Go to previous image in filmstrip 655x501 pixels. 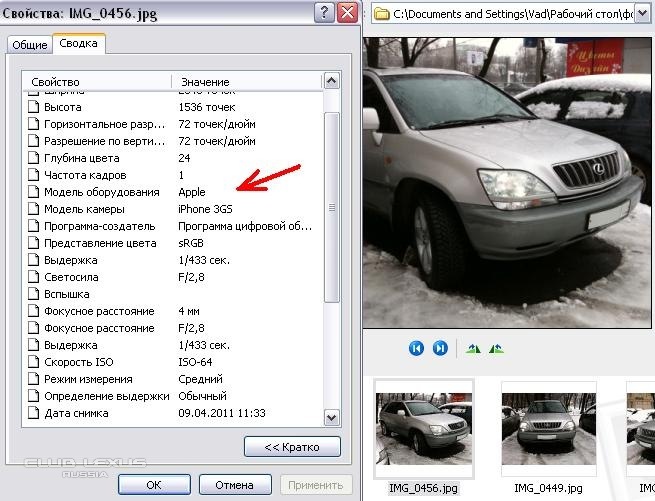pyautogui.click(x=416, y=348)
